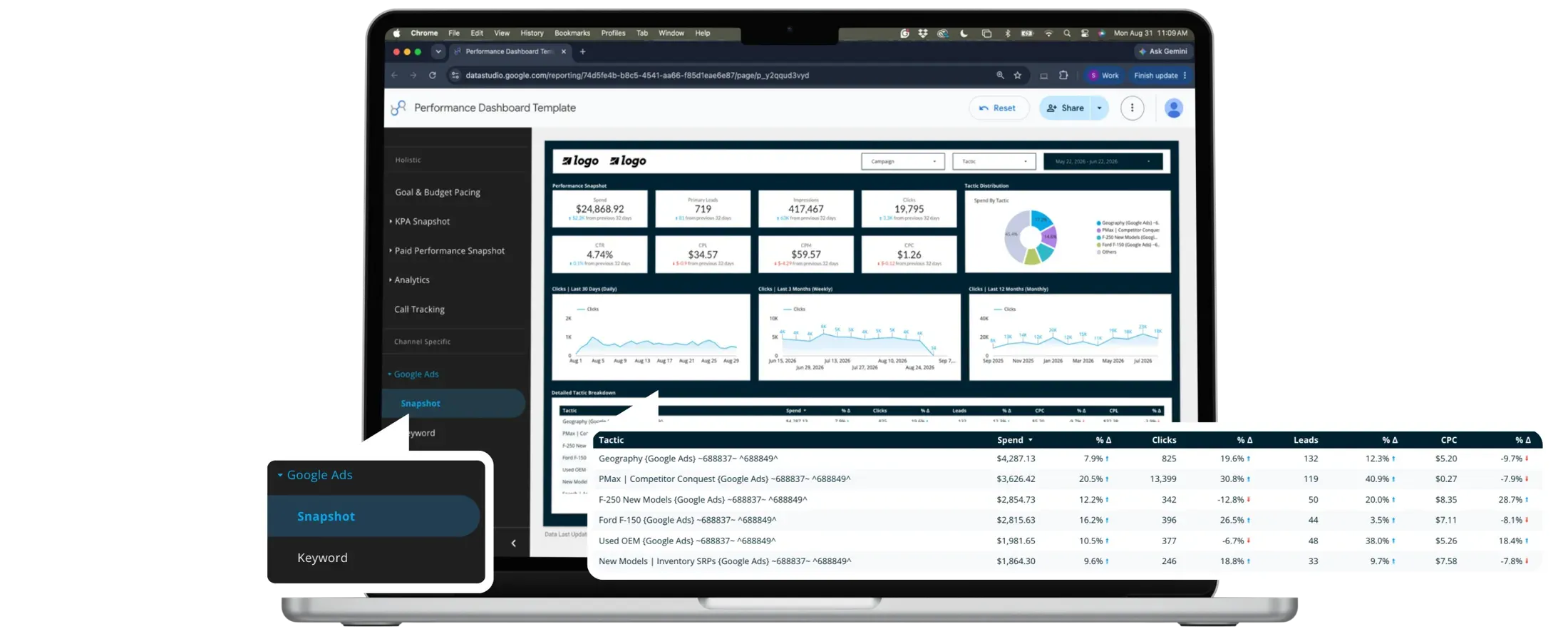Click the Others legend entry
The height and width of the screenshot is (634, 1568).
tap(1108, 252)
